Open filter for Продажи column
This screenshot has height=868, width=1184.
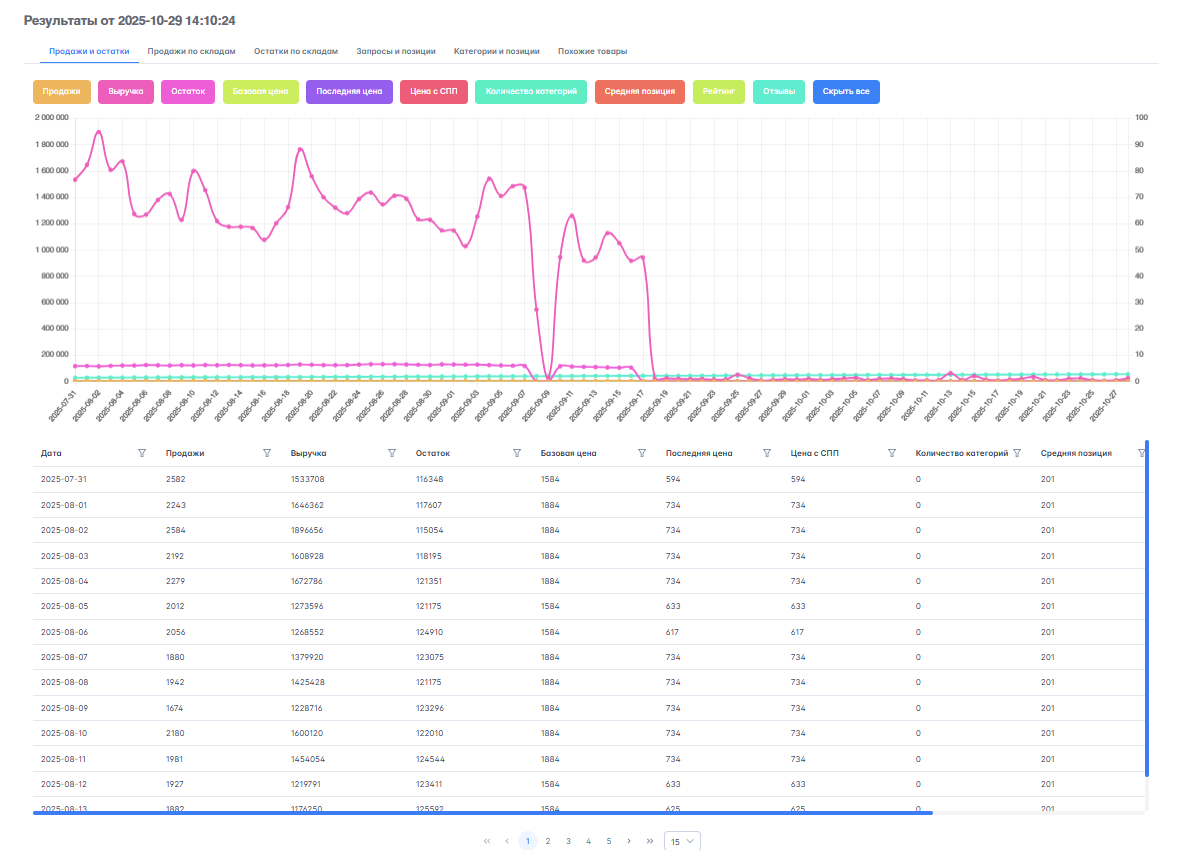coord(267,453)
